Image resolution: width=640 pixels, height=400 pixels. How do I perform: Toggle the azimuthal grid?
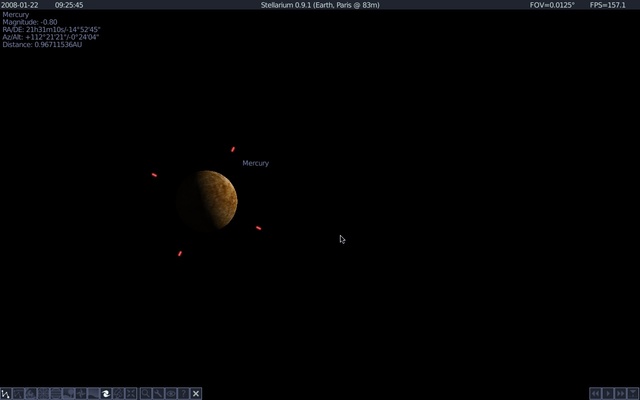coord(43,393)
